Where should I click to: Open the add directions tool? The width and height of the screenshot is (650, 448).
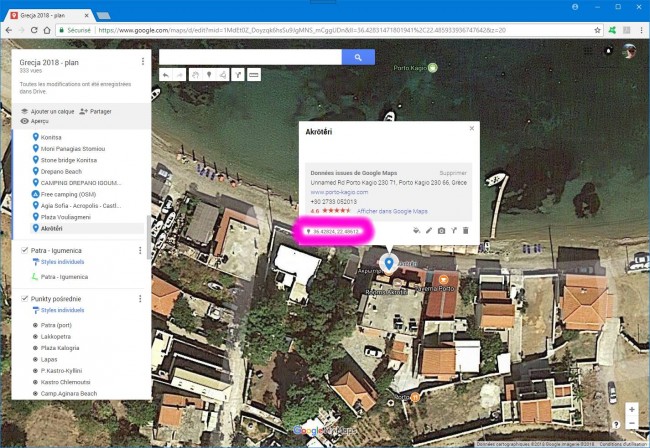click(x=238, y=75)
